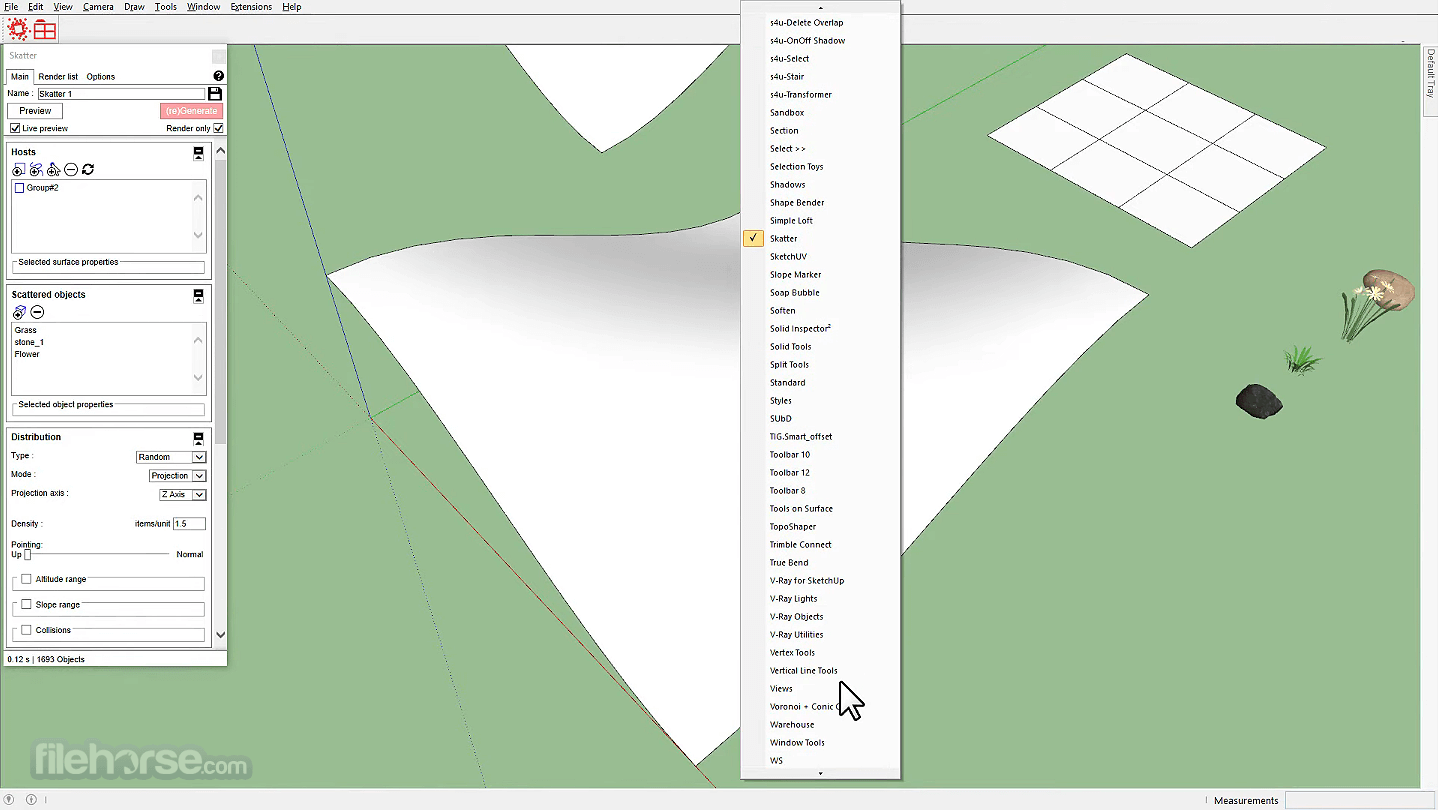1439x810 pixels.
Task: Click the add curve host icon in Hosts
Action: point(36,170)
